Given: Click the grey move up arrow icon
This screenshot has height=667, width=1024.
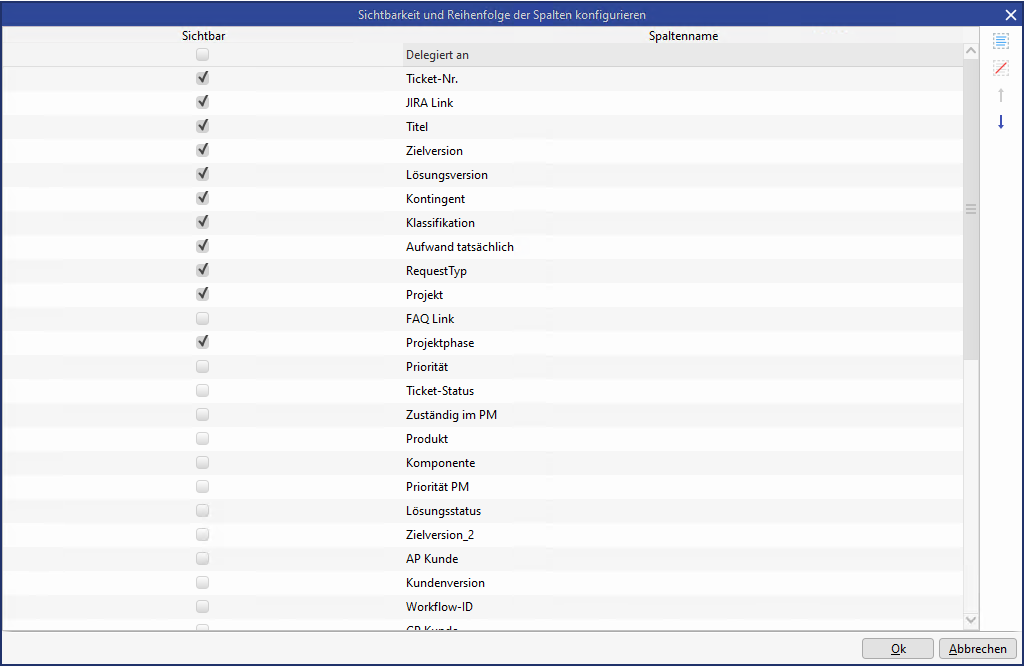Looking at the screenshot, I should point(1001,95).
